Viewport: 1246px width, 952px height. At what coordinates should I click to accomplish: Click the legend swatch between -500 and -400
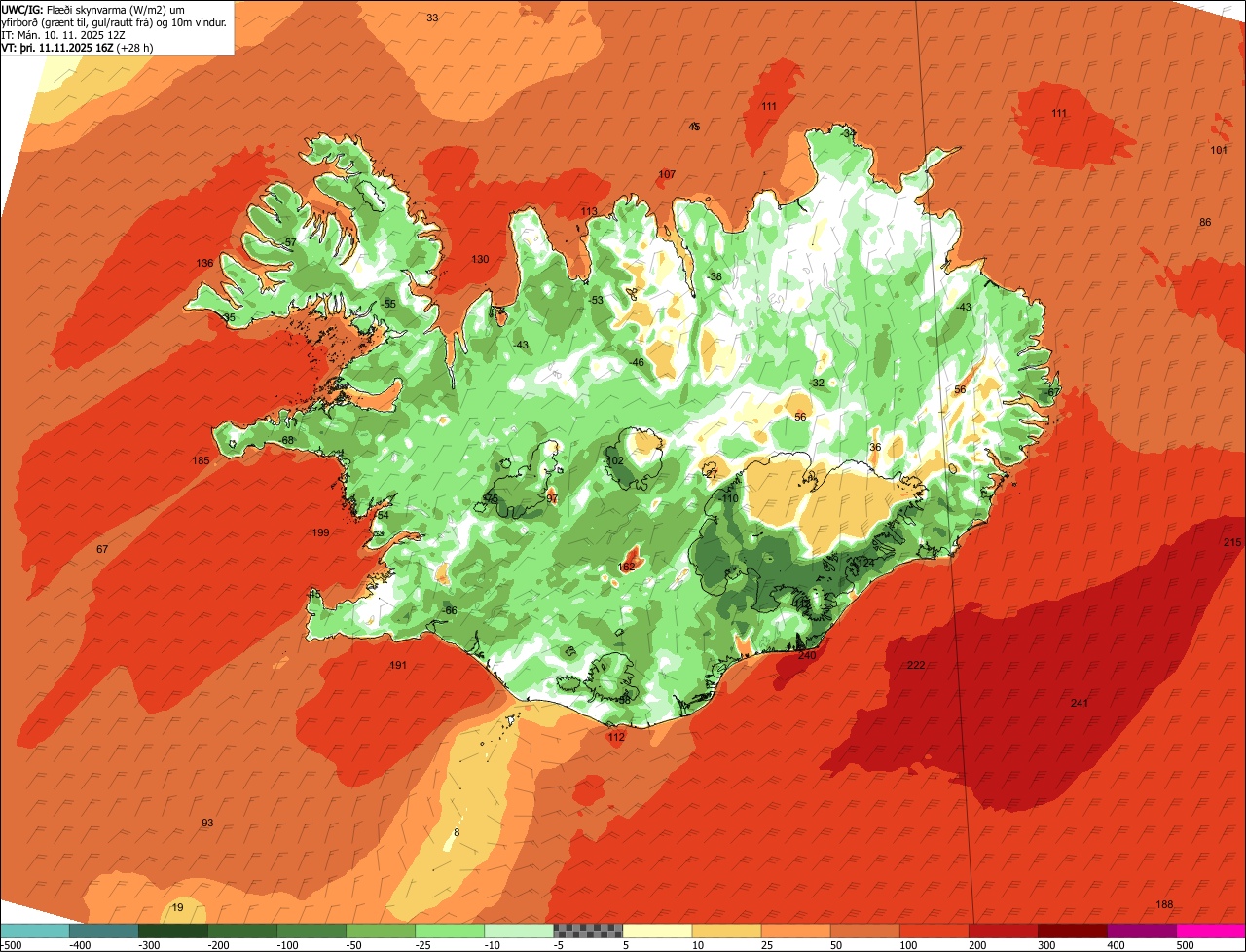[35, 931]
